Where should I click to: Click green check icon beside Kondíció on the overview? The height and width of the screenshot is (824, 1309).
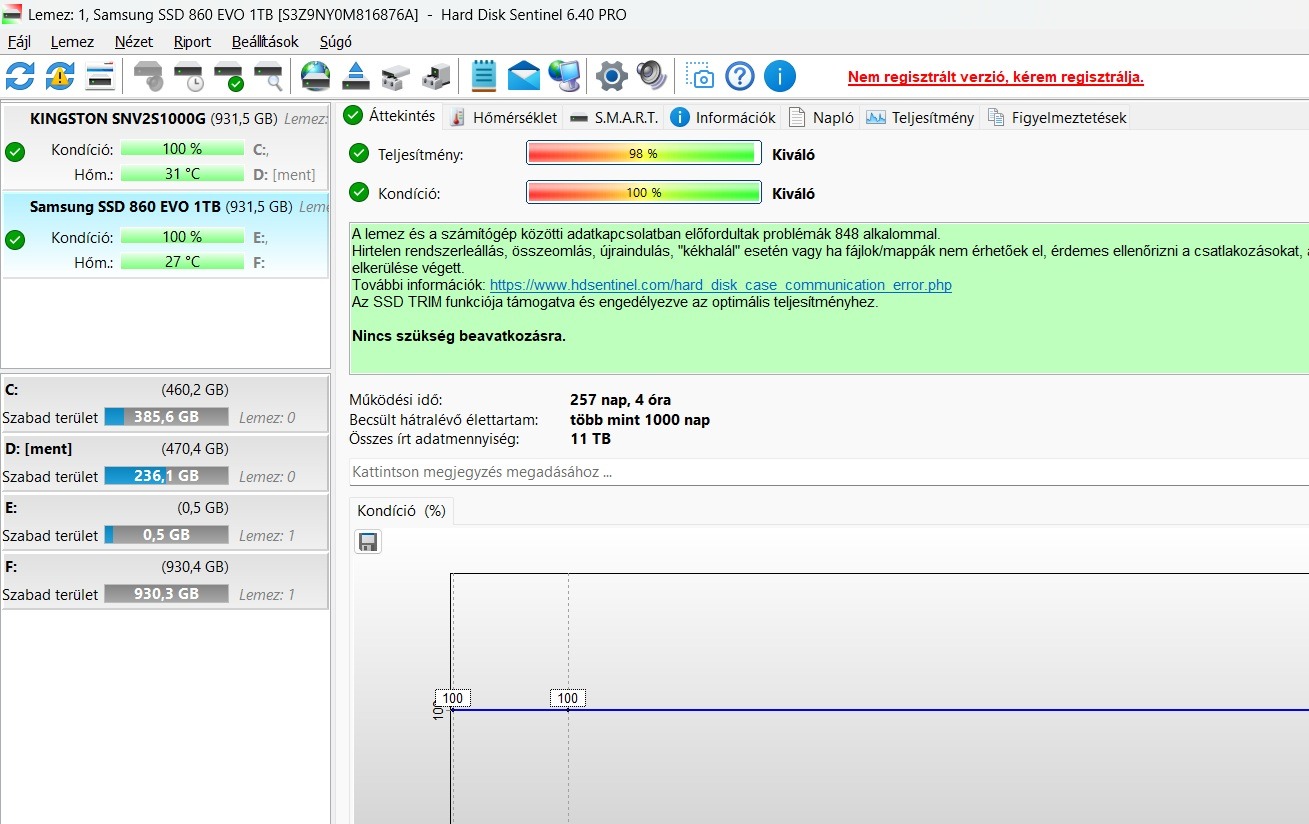tap(359, 192)
